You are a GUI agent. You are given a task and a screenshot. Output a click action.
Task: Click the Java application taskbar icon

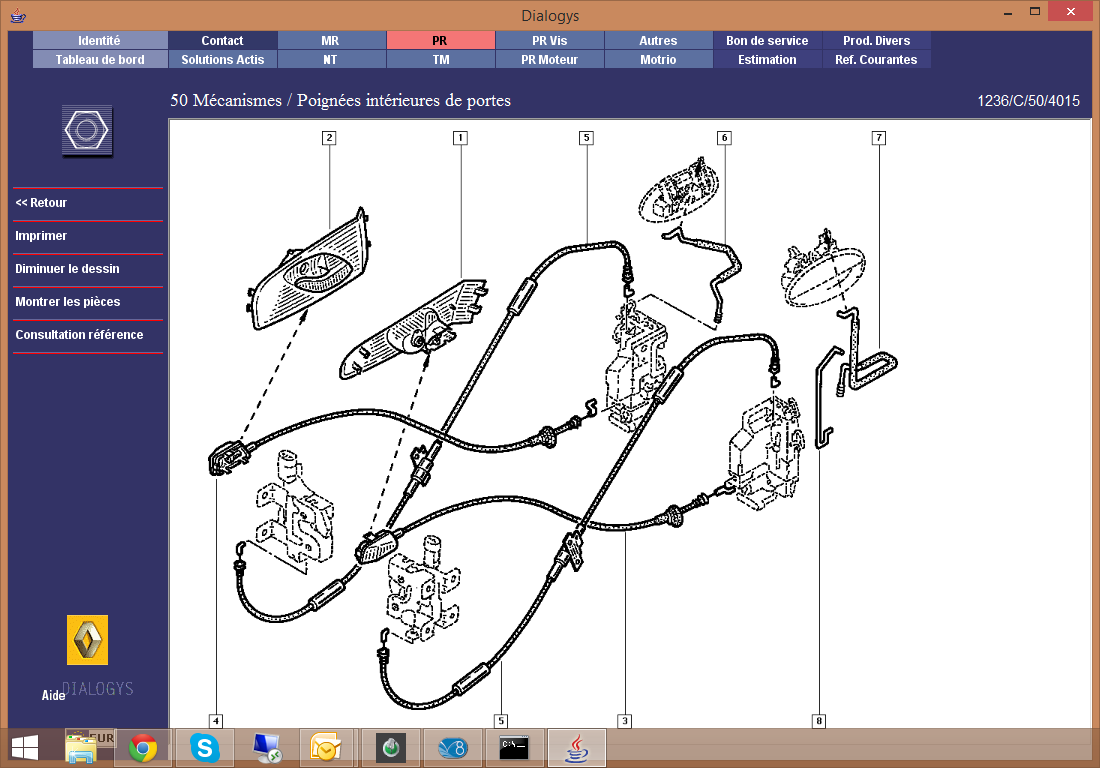[576, 748]
